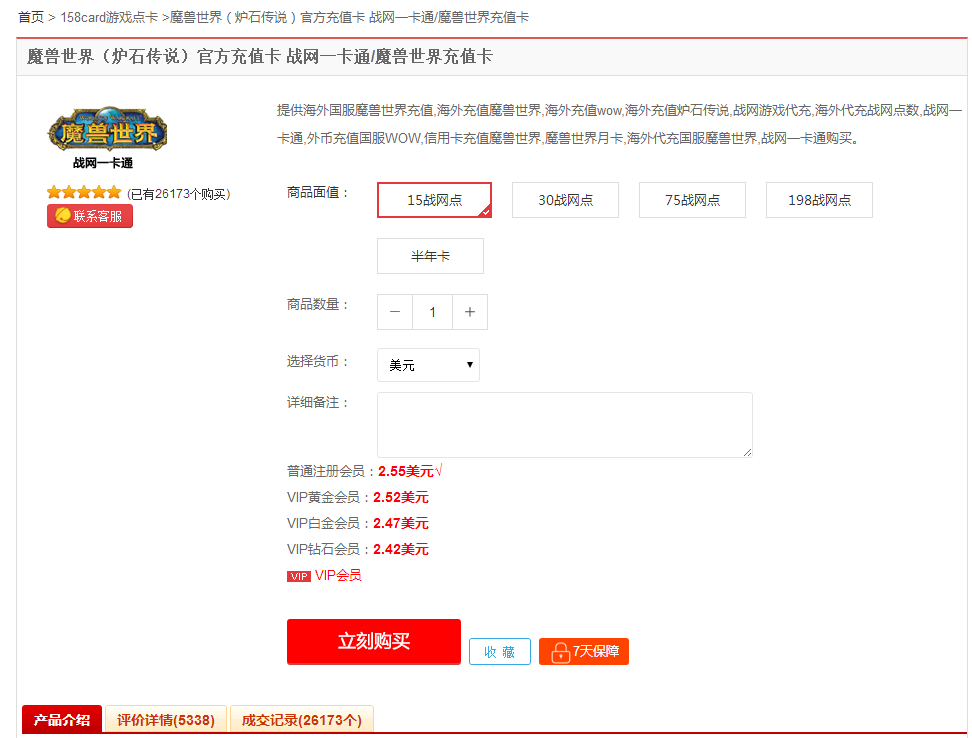Open the 美元 currency dropdown
Image resolution: width=972 pixels, height=738 pixels.
428,365
